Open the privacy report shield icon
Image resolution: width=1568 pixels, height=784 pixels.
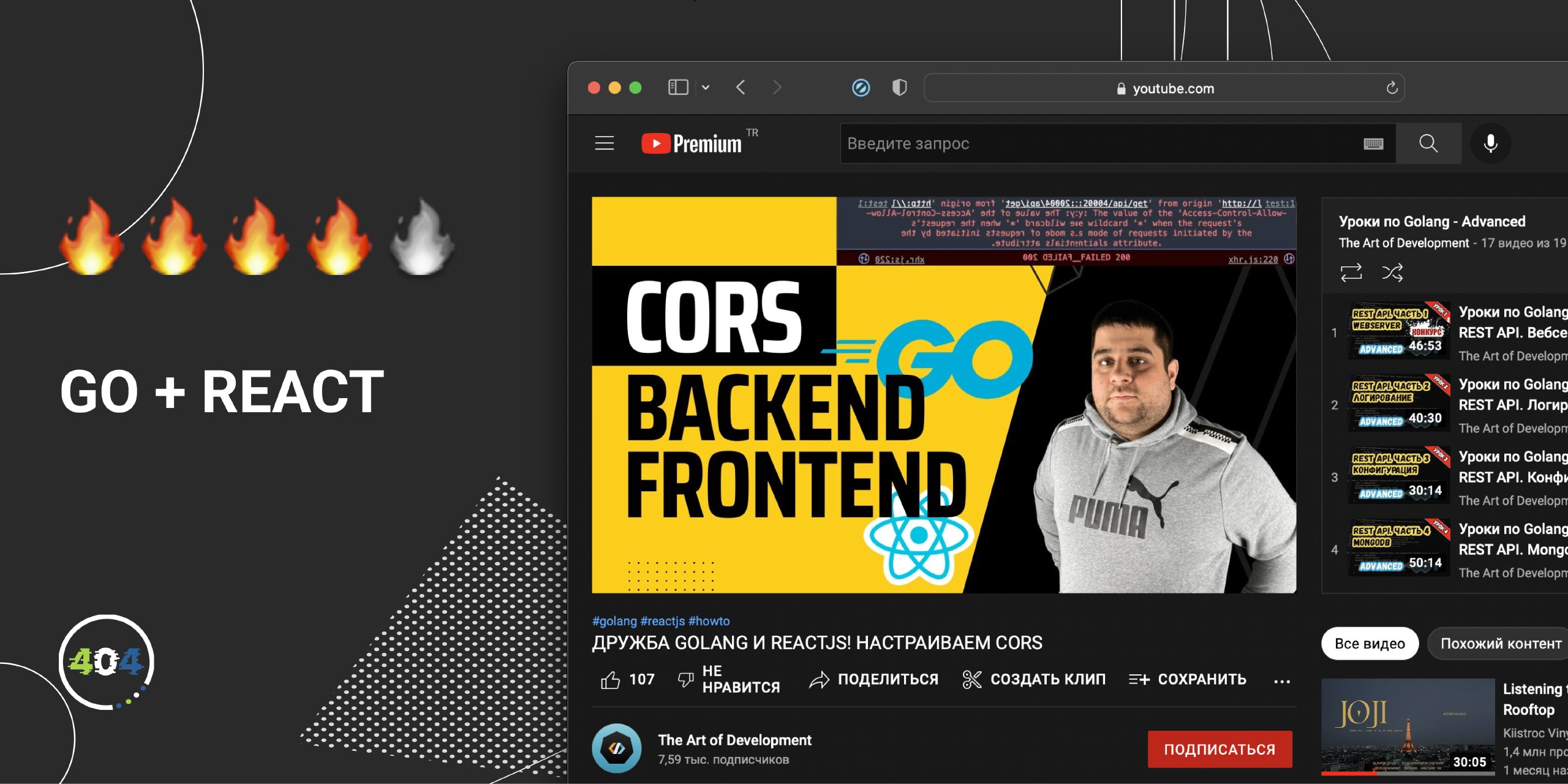click(899, 88)
